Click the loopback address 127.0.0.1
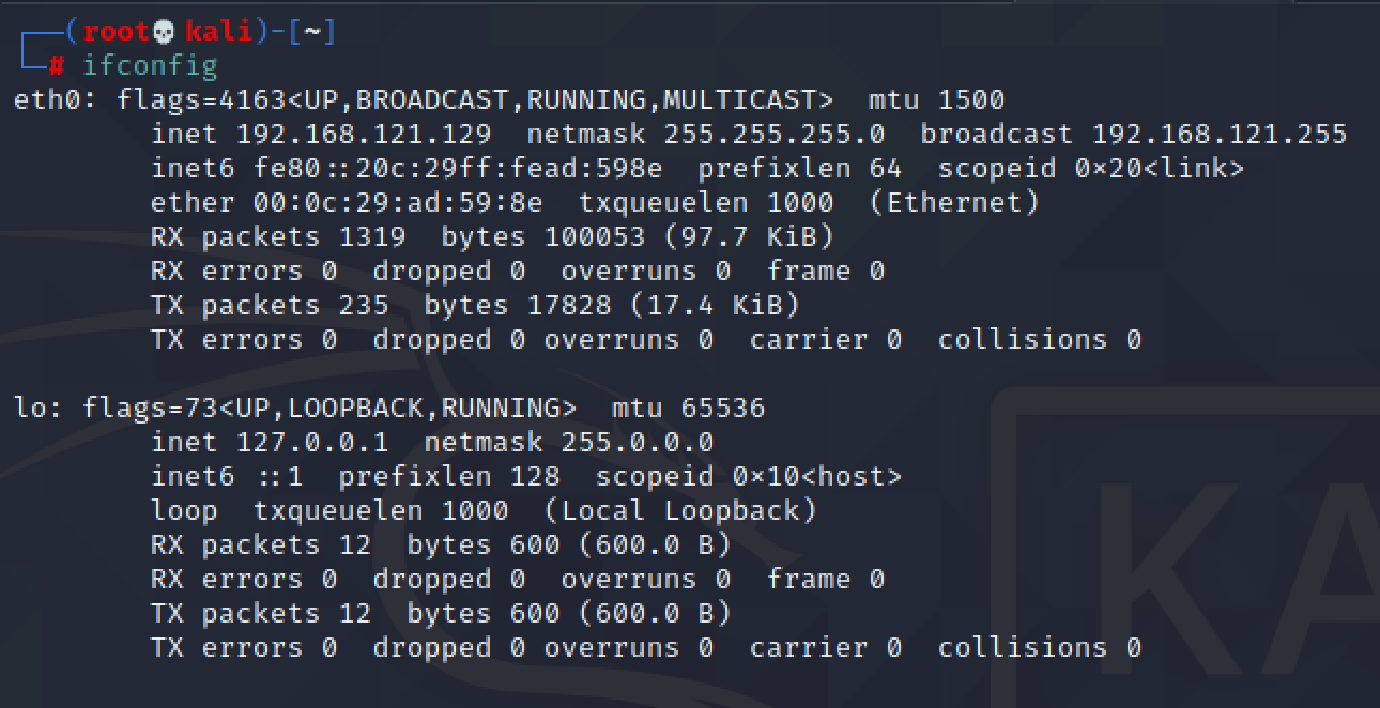The image size is (1380, 708). (x=312, y=442)
